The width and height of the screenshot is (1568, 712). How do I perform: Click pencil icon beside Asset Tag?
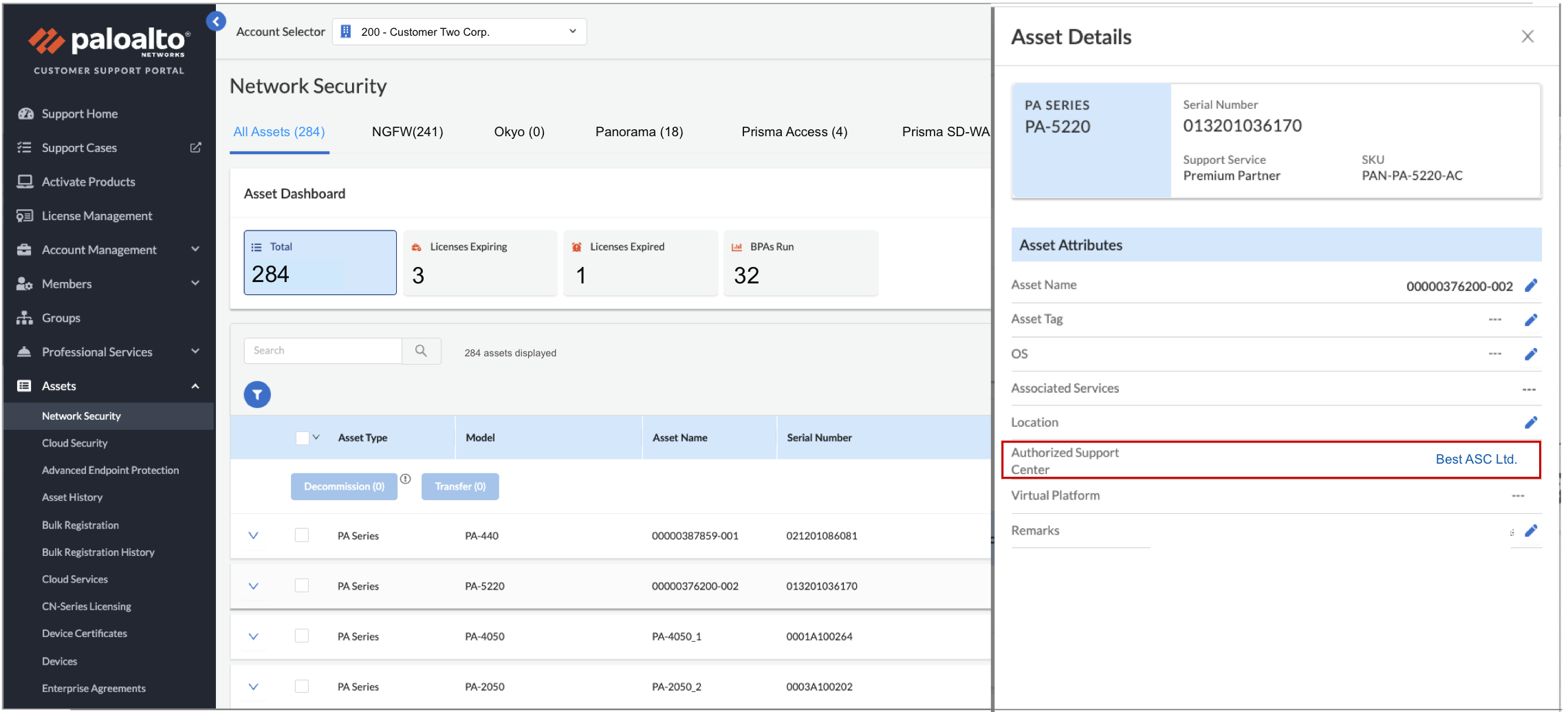[1531, 320]
